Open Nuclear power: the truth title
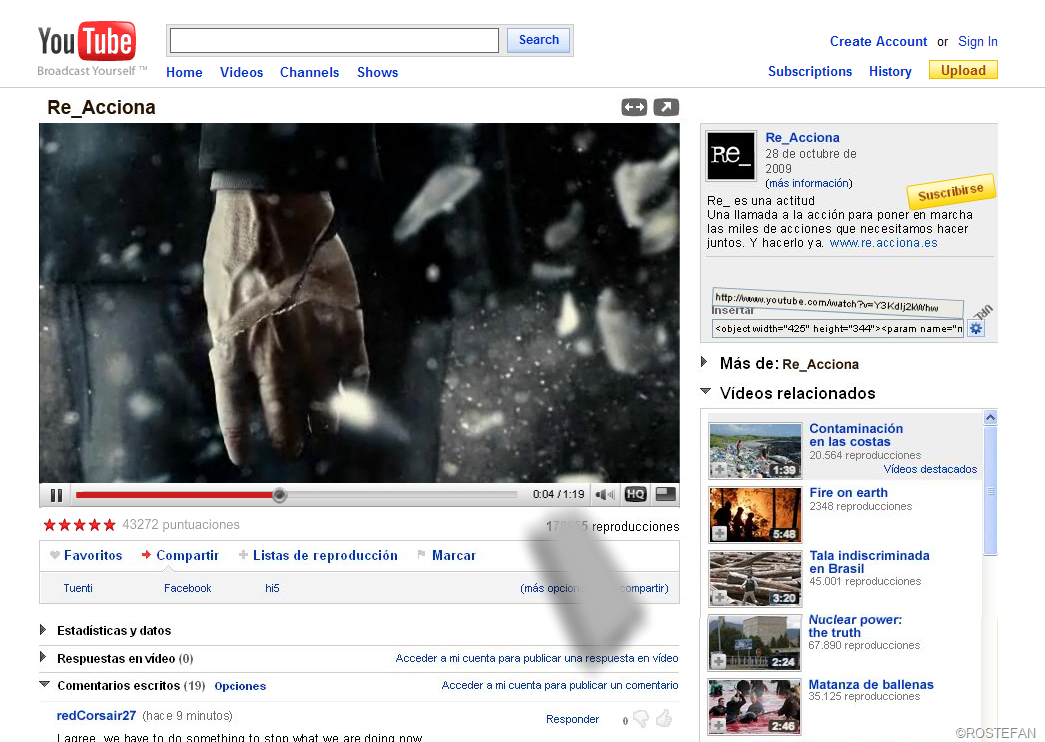 tap(855, 626)
